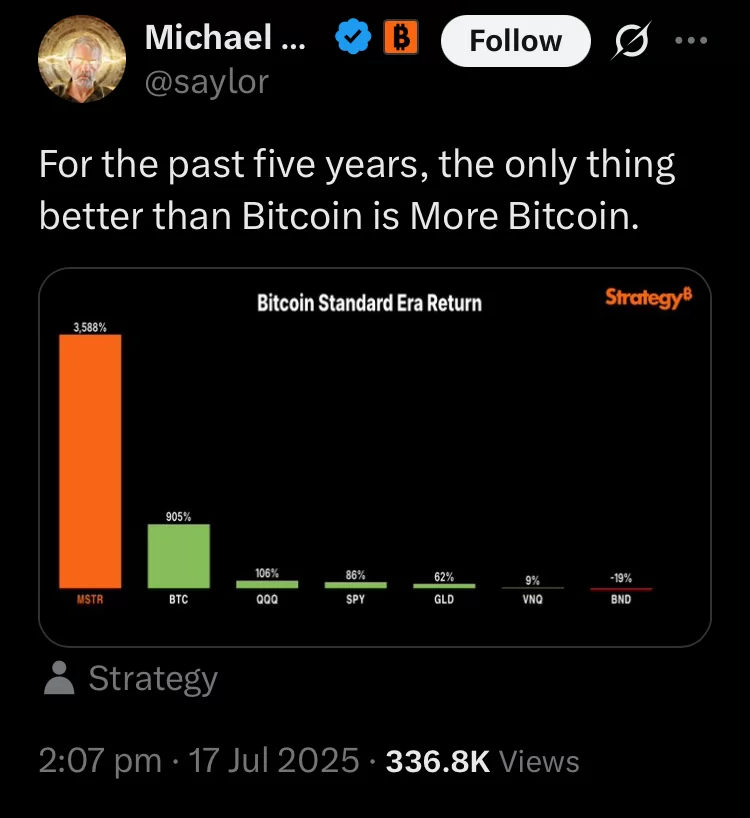This screenshot has height=818, width=750.
Task: Open the three-dot more options menu
Action: (x=691, y=40)
